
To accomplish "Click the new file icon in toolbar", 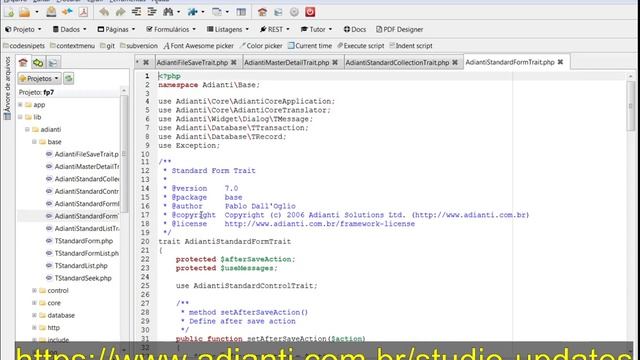I will 9,12.
